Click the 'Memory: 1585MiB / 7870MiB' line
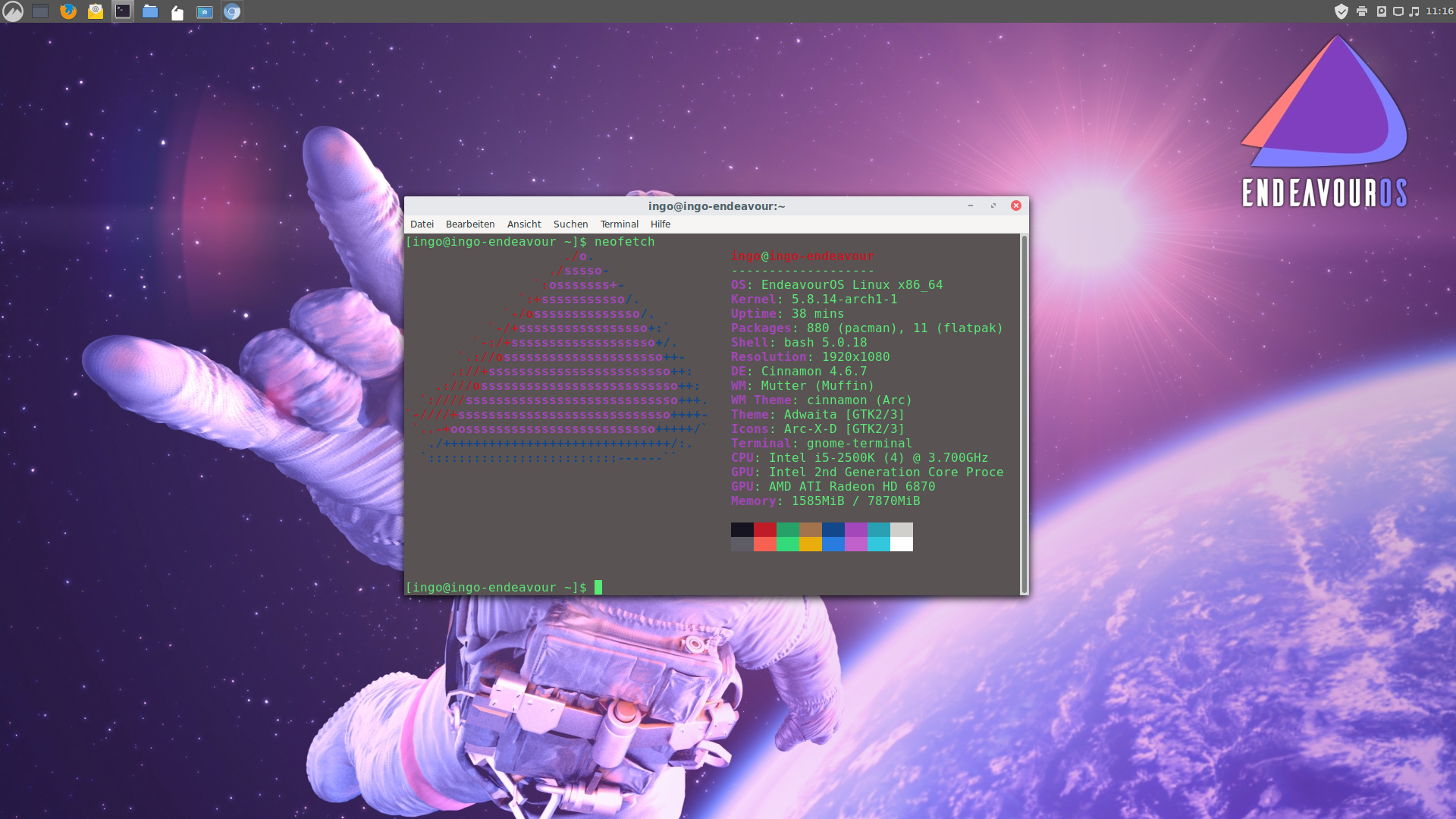 [x=826, y=501]
